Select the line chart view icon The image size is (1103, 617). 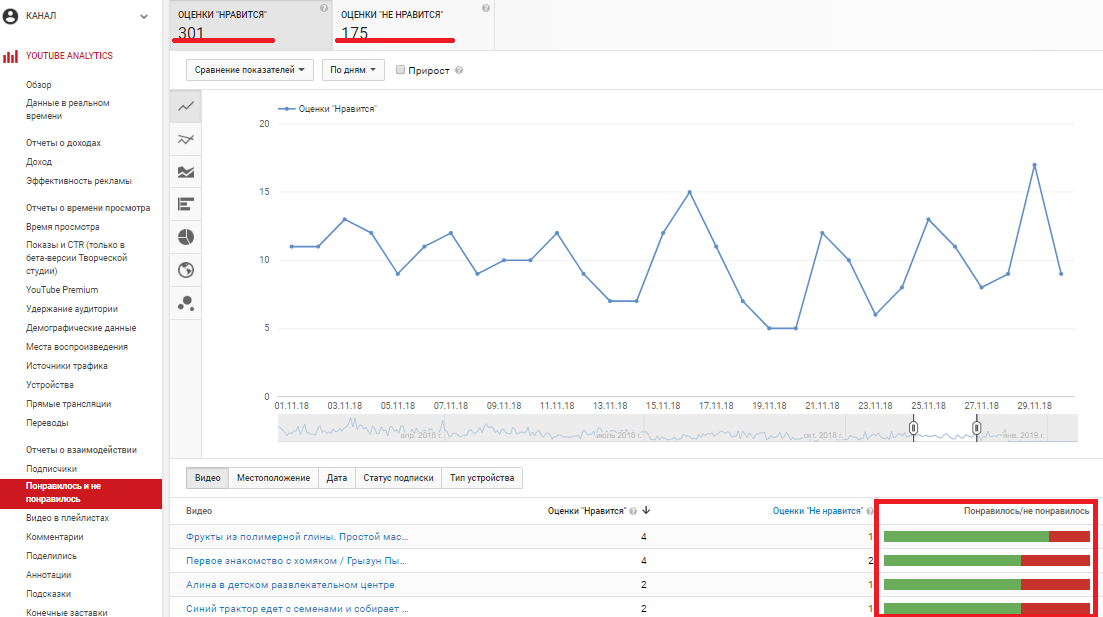[x=185, y=106]
